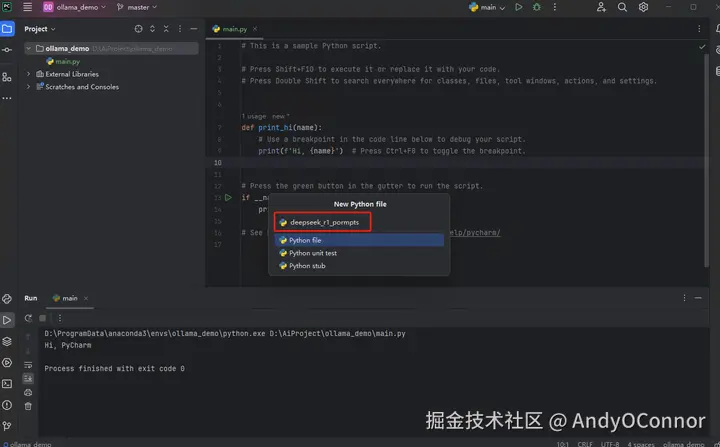Viewport: 720px width, 447px height.
Task: Click the gutter run arrow beside if __name__
Action: tap(228, 198)
